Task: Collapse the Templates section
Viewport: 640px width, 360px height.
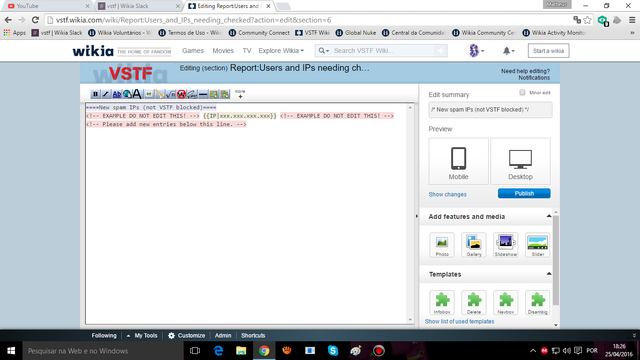Action: pyautogui.click(x=549, y=273)
